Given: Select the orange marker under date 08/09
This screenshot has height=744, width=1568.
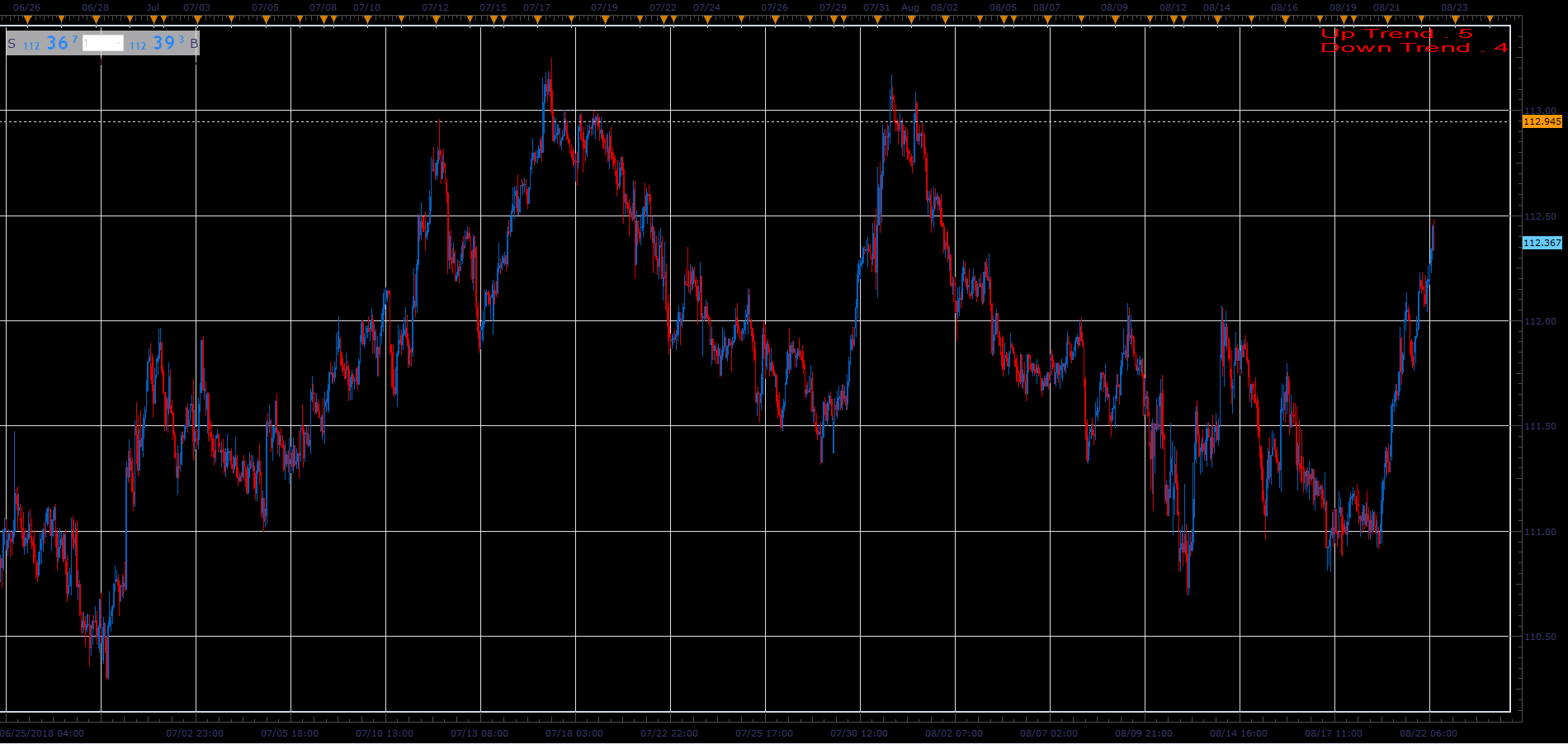Looking at the screenshot, I should coord(1114,19).
